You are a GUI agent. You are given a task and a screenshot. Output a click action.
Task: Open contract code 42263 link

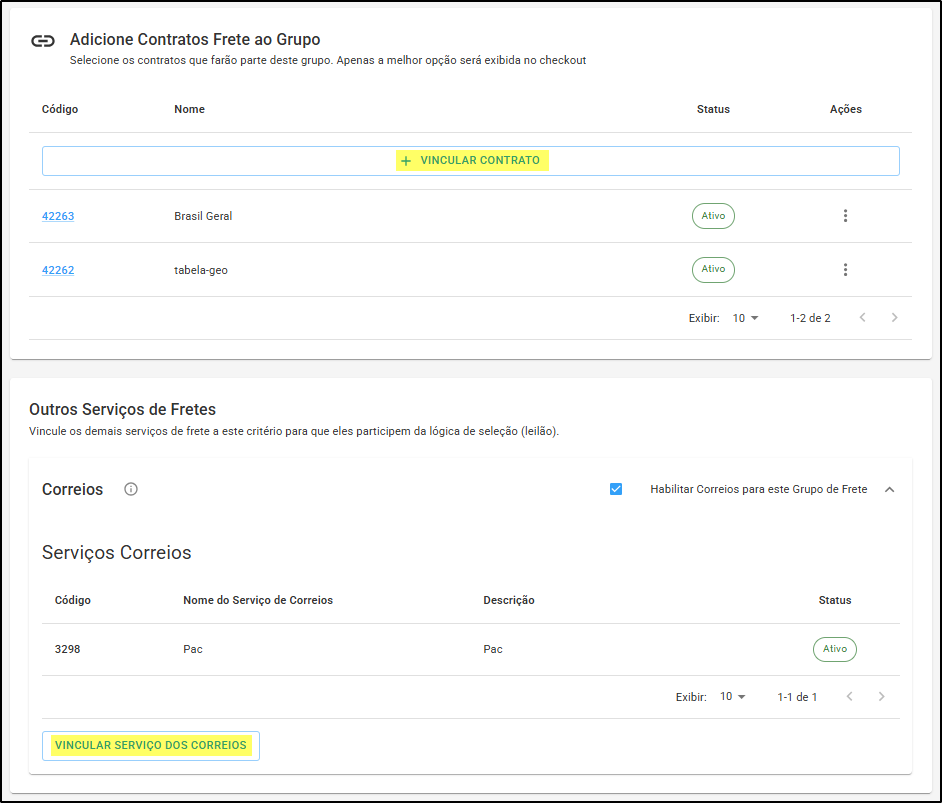tap(58, 216)
